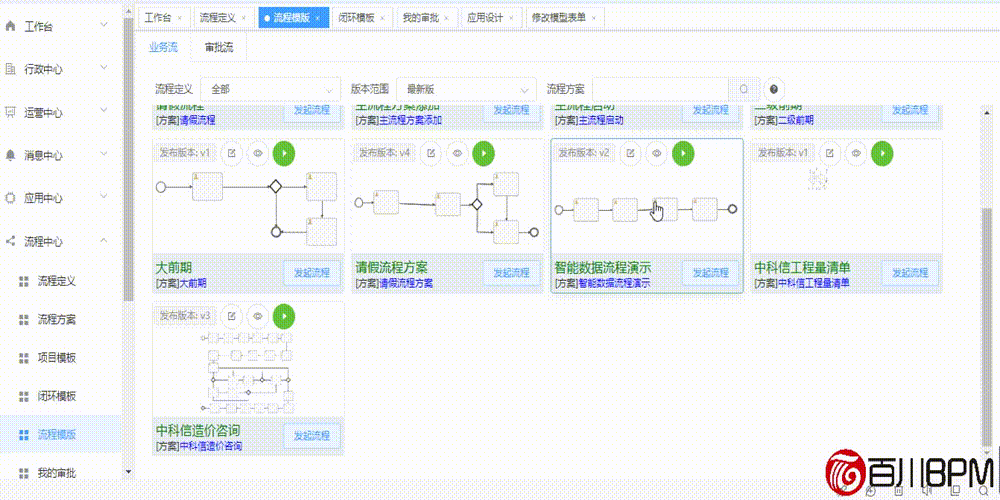Run 请假流程方案 using the green play button
The height and width of the screenshot is (500, 1000).
(x=483, y=153)
